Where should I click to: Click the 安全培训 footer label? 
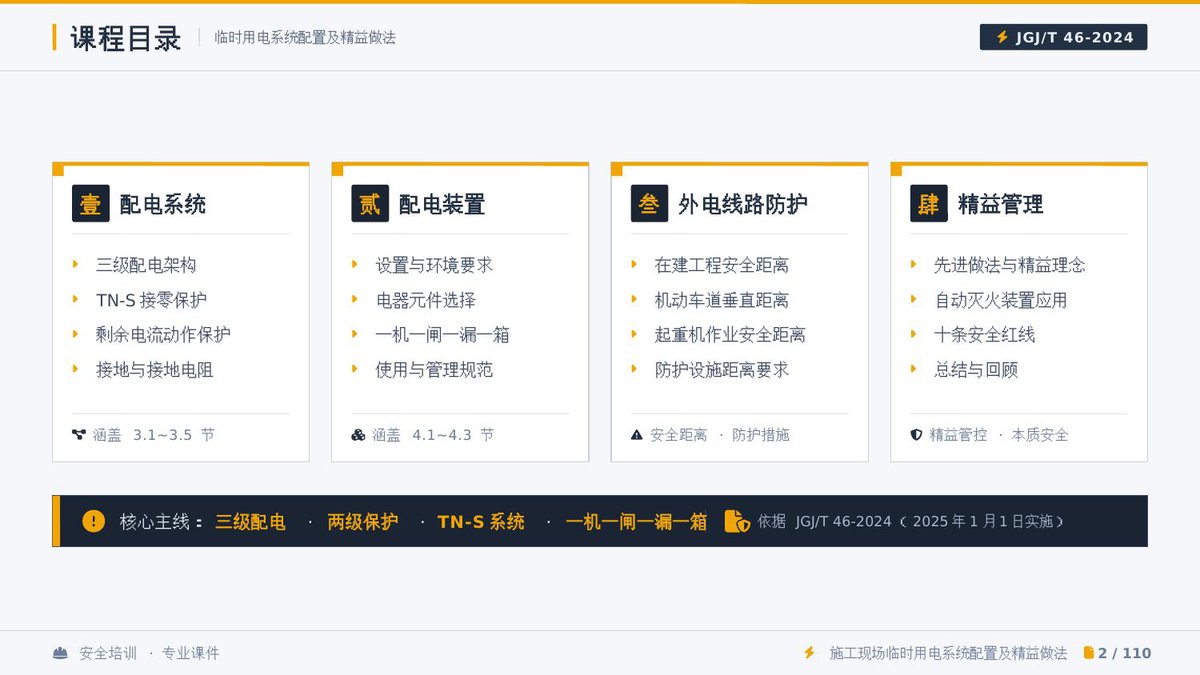pyautogui.click(x=108, y=653)
